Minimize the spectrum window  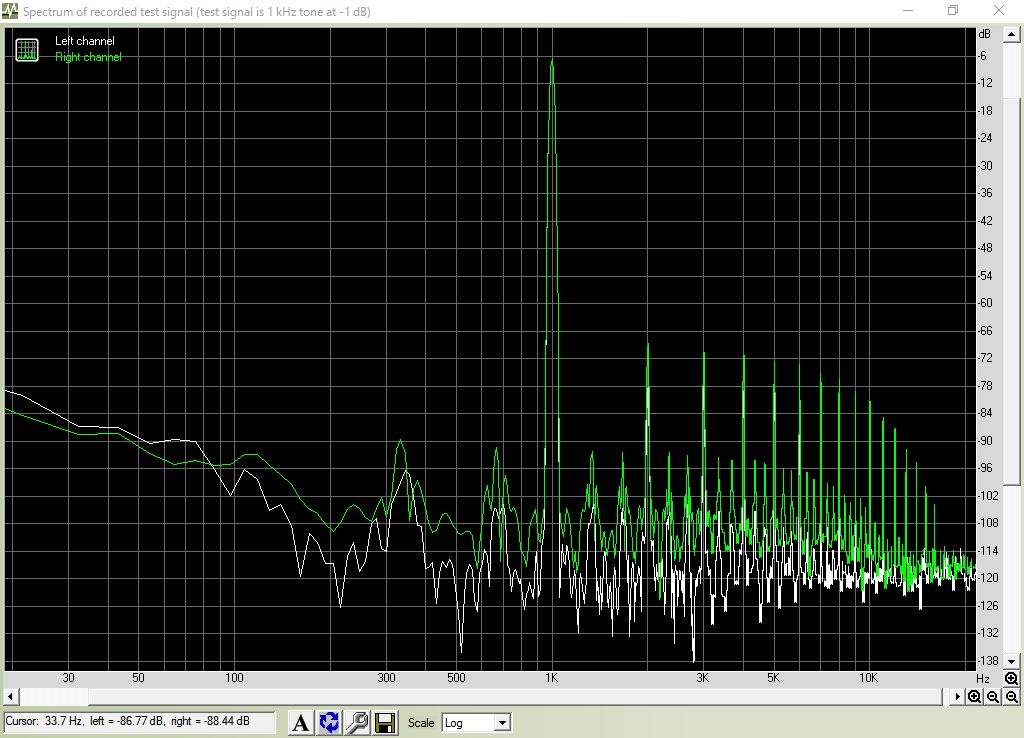pos(908,10)
